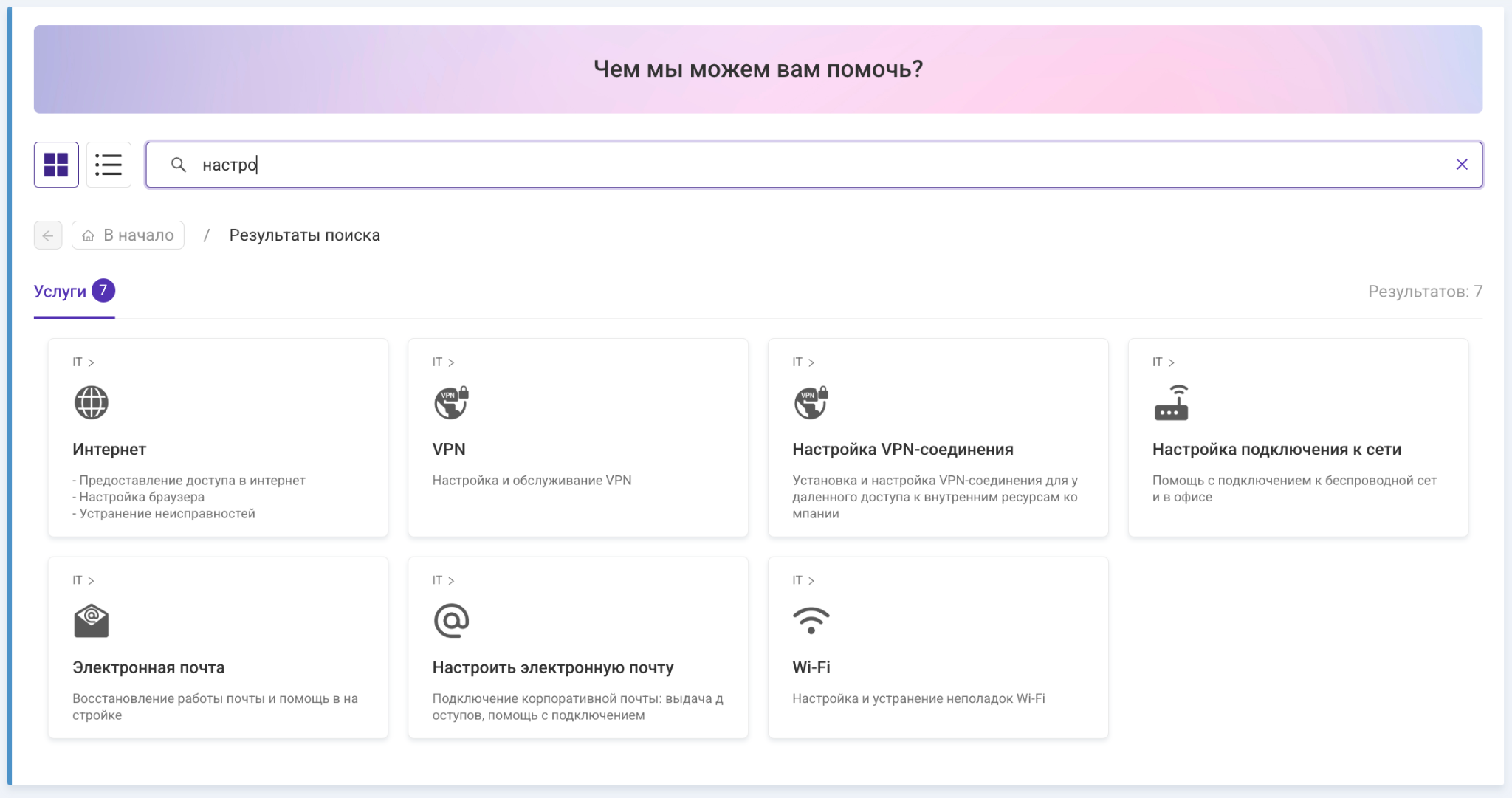Click the envelope icon on Электронная почта

coord(92,620)
